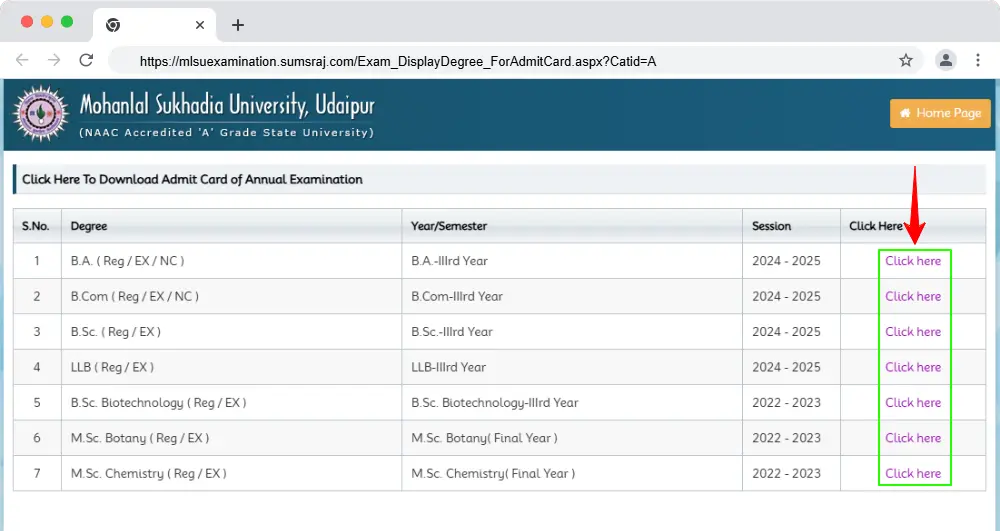This screenshot has height=531, width=1000.
Task: Go to the Home Page button
Action: (x=940, y=113)
